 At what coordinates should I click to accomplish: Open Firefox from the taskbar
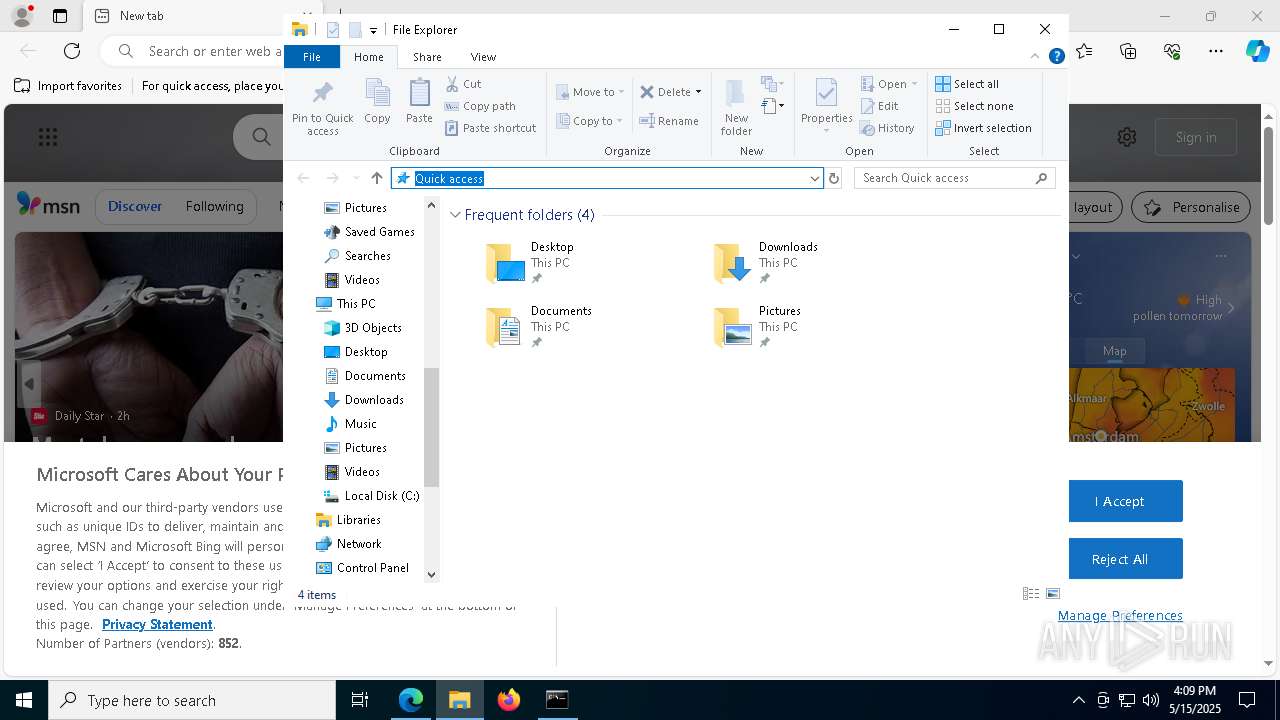click(x=508, y=700)
